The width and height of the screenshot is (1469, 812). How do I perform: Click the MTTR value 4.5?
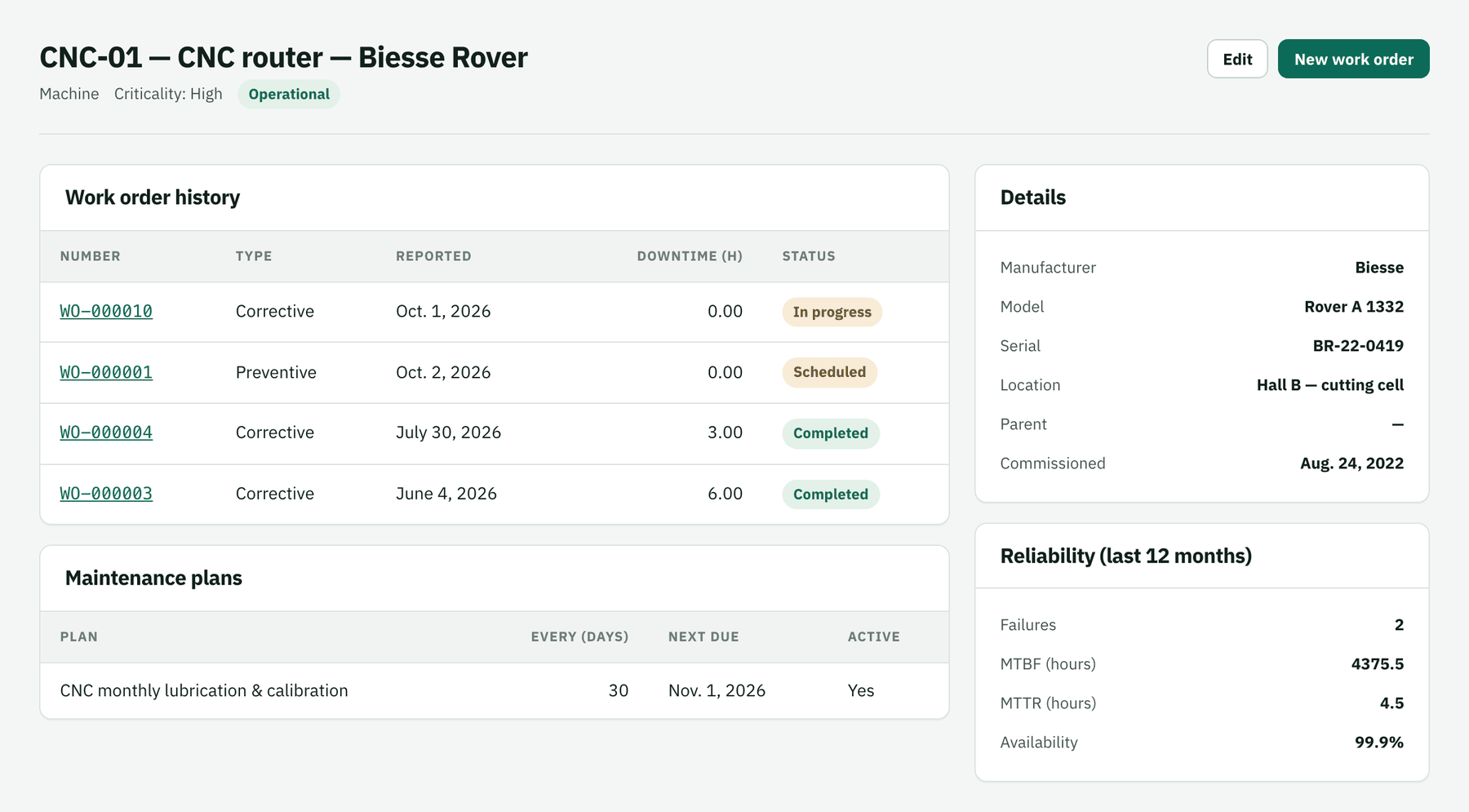(1391, 703)
